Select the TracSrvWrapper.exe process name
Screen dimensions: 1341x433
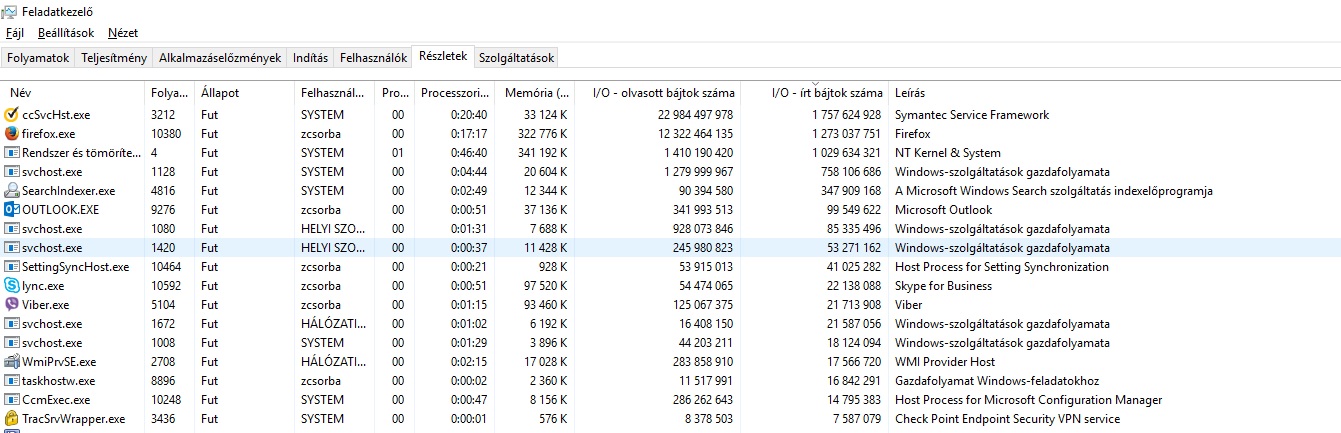pos(74,419)
